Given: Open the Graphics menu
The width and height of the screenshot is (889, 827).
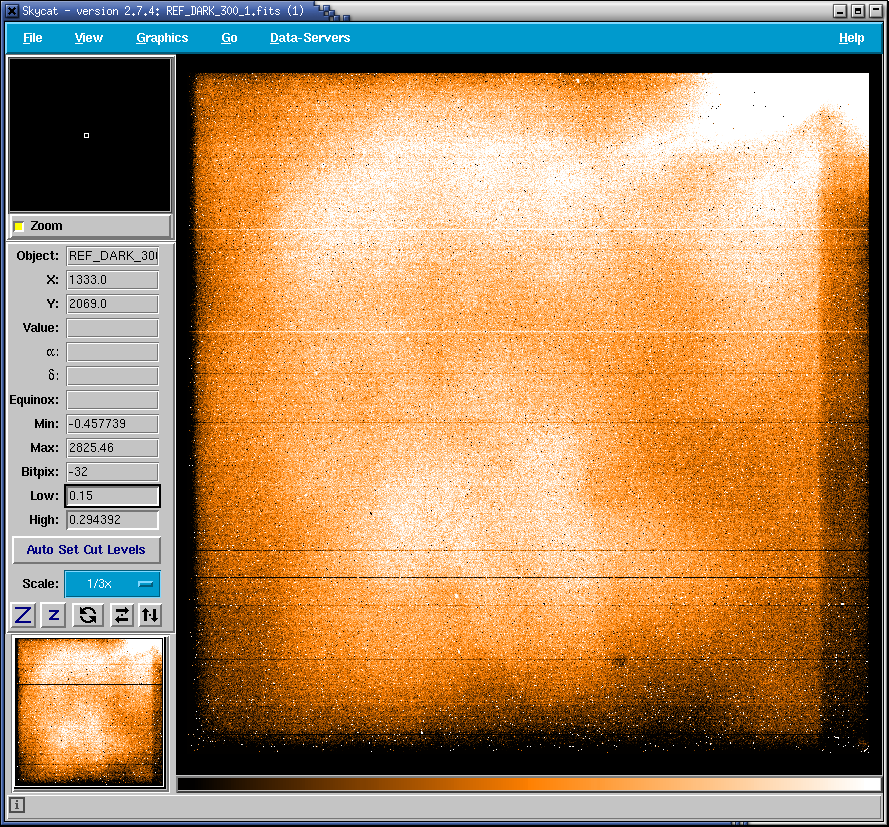Looking at the screenshot, I should 162,38.
